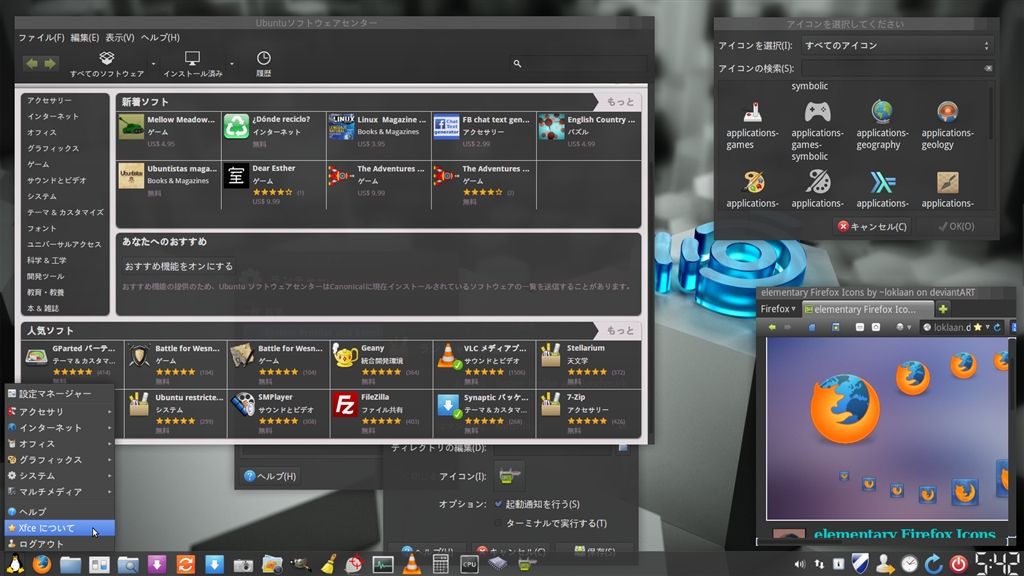This screenshot has width=1024, height=576.
Task: Click the もっと button for 新着ソフト
Action: [619, 102]
